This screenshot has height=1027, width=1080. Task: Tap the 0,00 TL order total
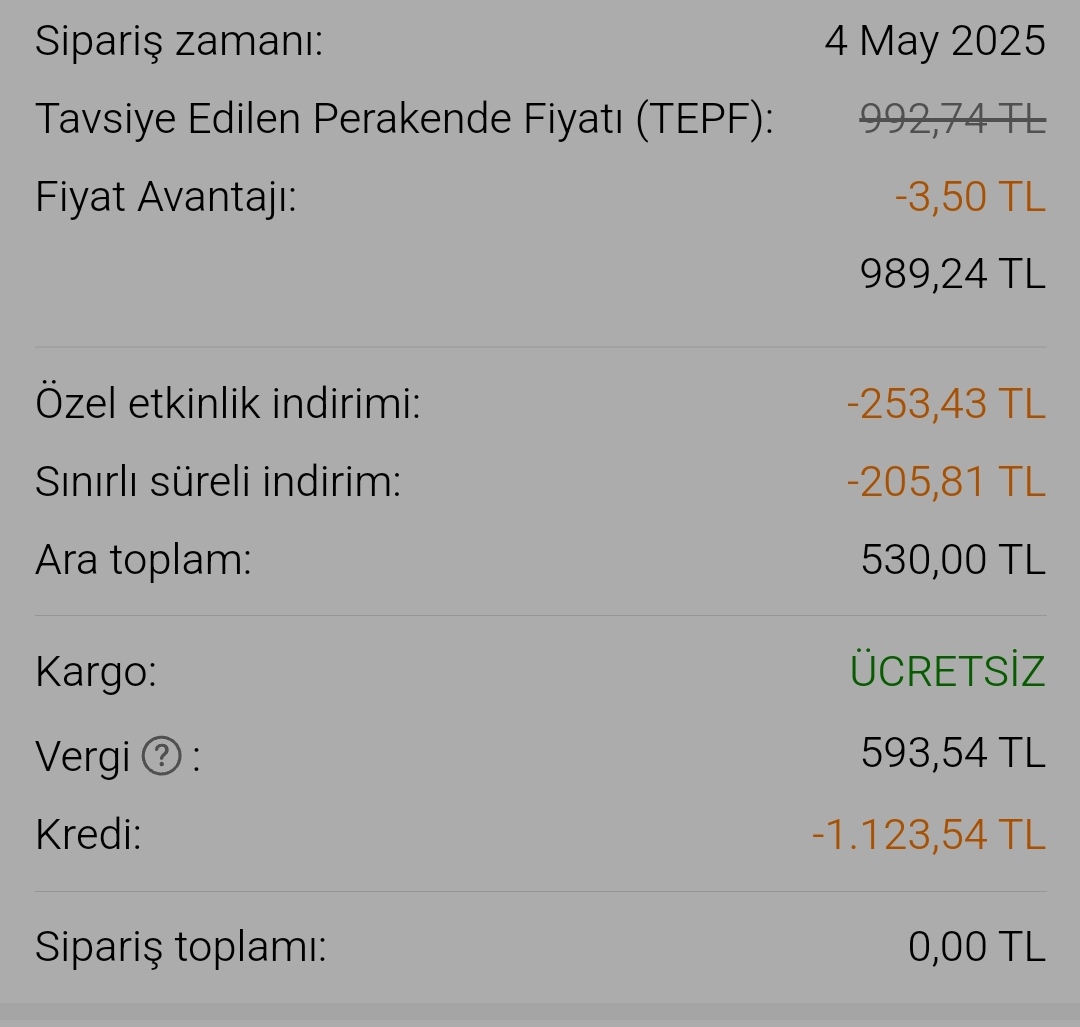click(977, 946)
